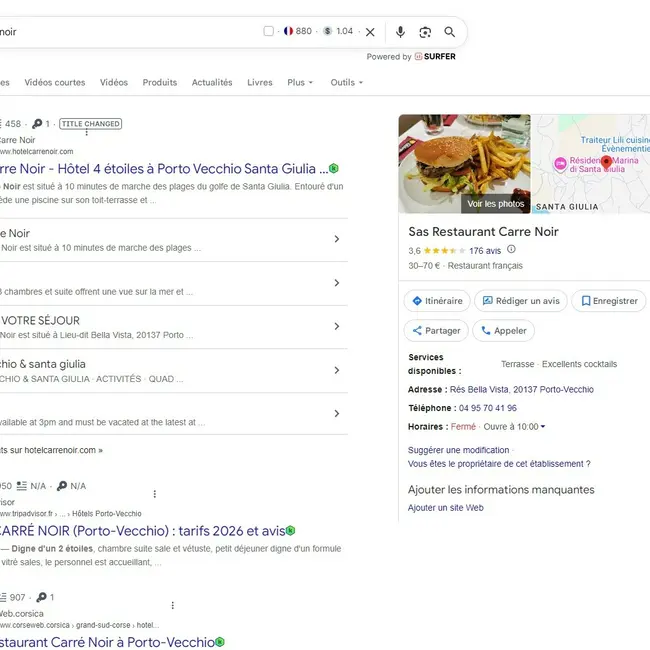Open Hôtel 4 étoiles Porto Vecchio result
Image resolution: width=650 pixels, height=650 pixels.
click(164, 169)
